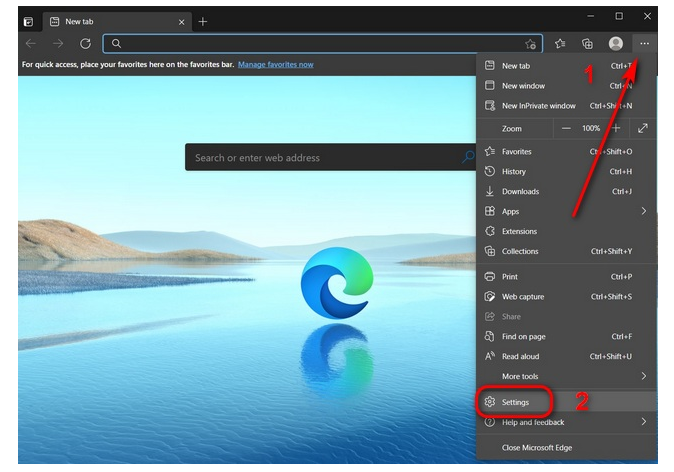Screen dimensions: 674x472
Task: Click the user profile avatar icon
Action: 616,44
